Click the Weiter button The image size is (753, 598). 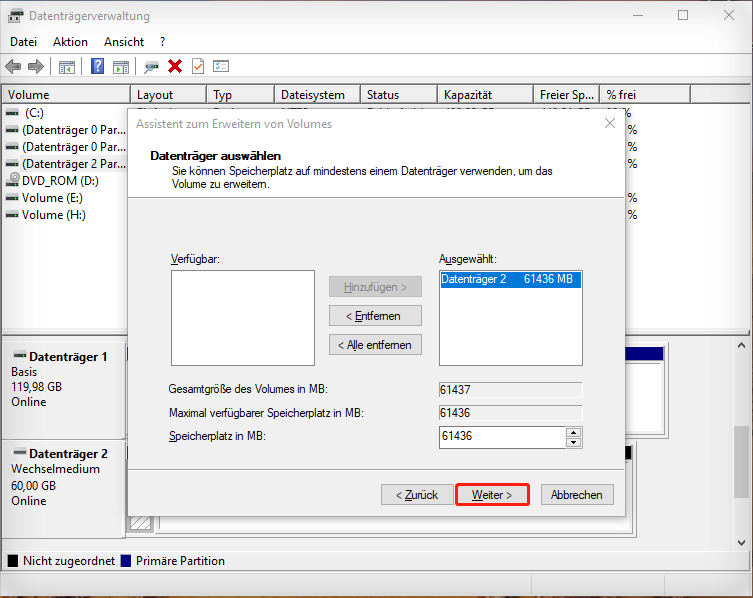(492, 495)
